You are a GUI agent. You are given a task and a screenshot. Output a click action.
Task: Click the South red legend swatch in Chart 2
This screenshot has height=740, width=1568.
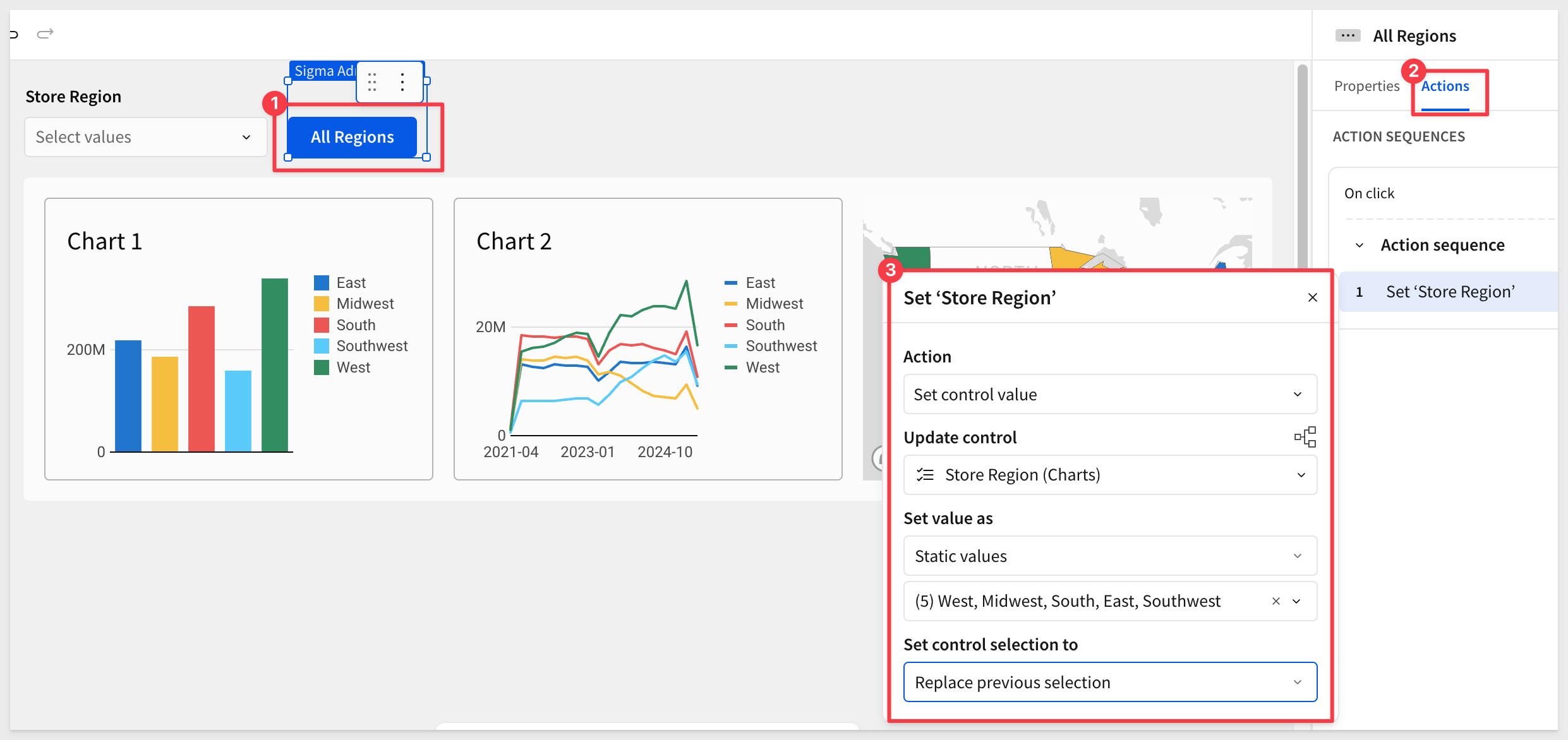tap(731, 325)
